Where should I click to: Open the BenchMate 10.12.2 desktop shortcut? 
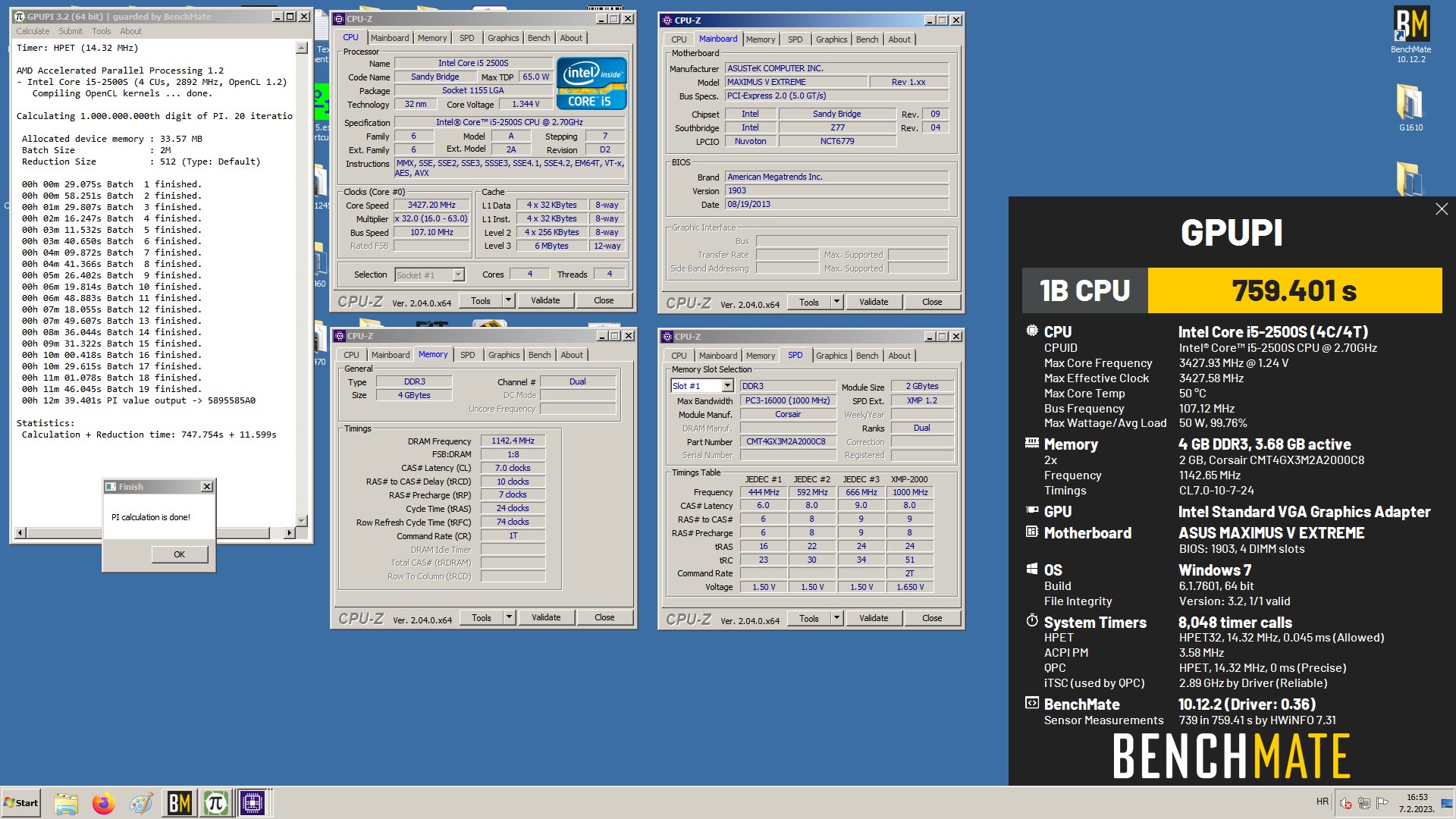(1410, 34)
